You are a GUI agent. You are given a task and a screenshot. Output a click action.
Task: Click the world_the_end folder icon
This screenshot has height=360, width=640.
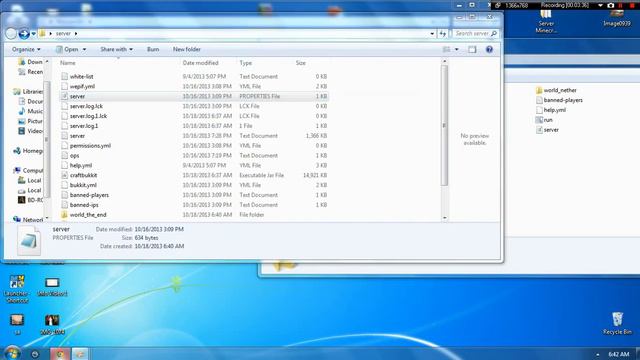point(64,215)
